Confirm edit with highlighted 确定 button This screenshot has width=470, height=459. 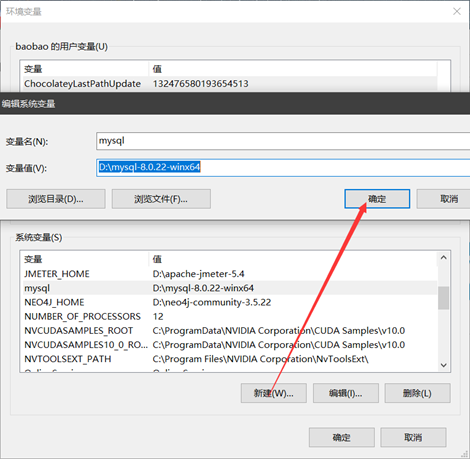[x=377, y=199]
